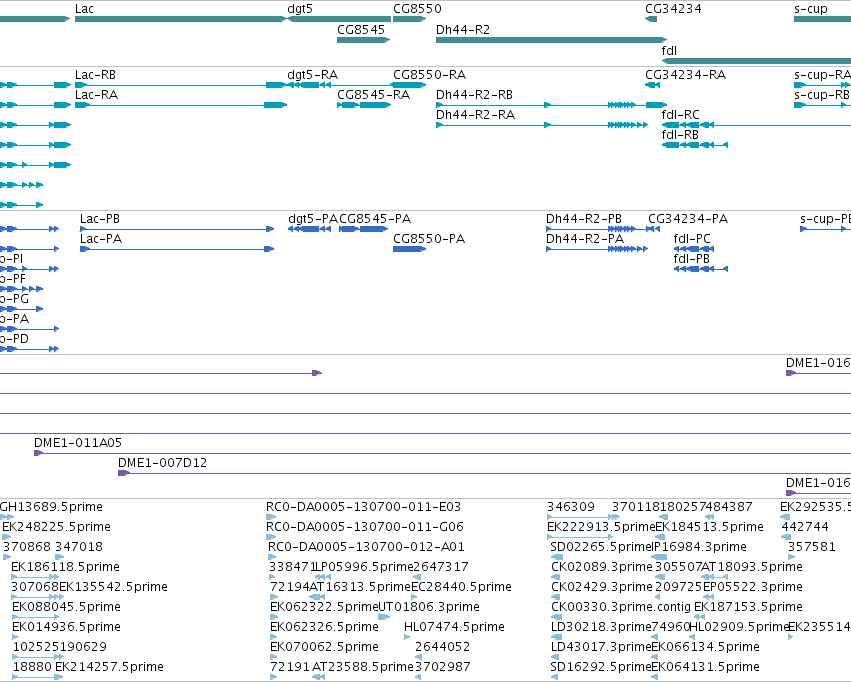Click the feature labeled 346309
Image resolution: width=851 pixels, height=682 pixels.
[x=571, y=507]
